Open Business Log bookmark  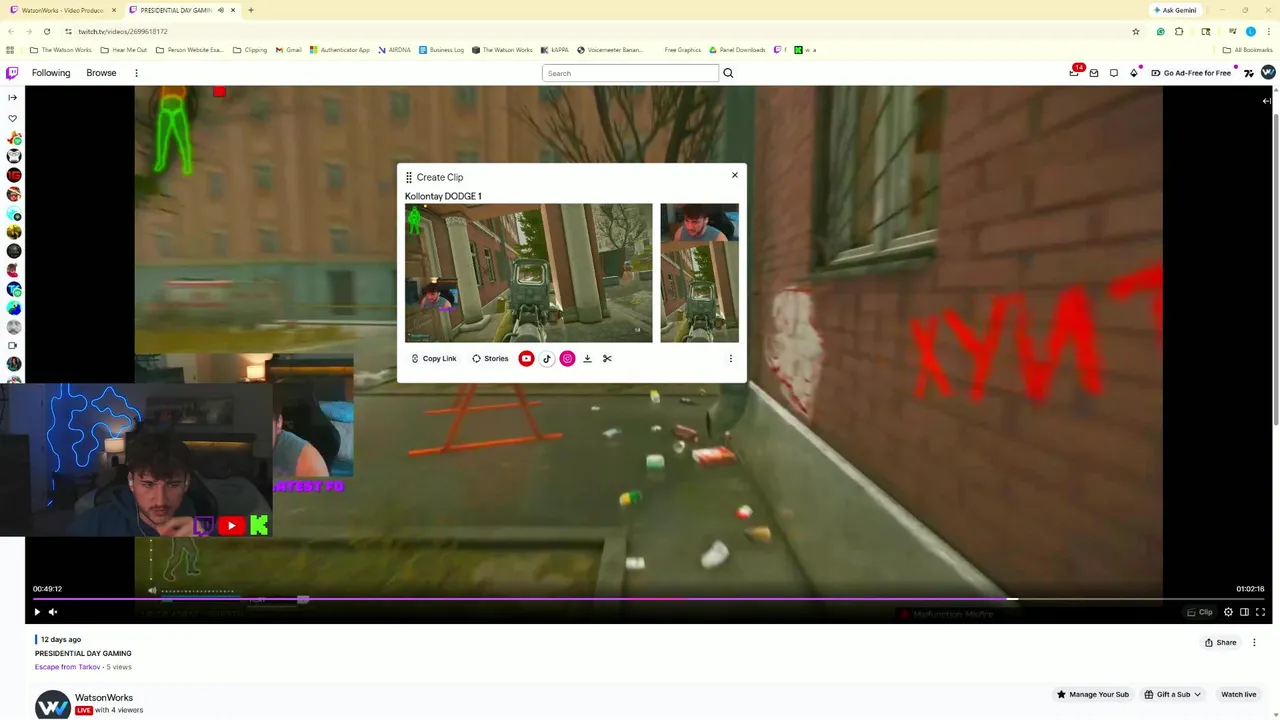pos(441,49)
